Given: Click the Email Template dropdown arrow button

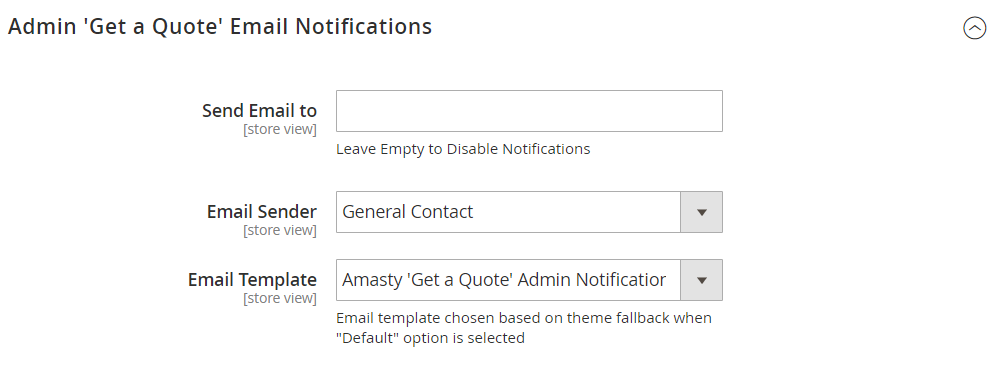Looking at the screenshot, I should tap(702, 280).
